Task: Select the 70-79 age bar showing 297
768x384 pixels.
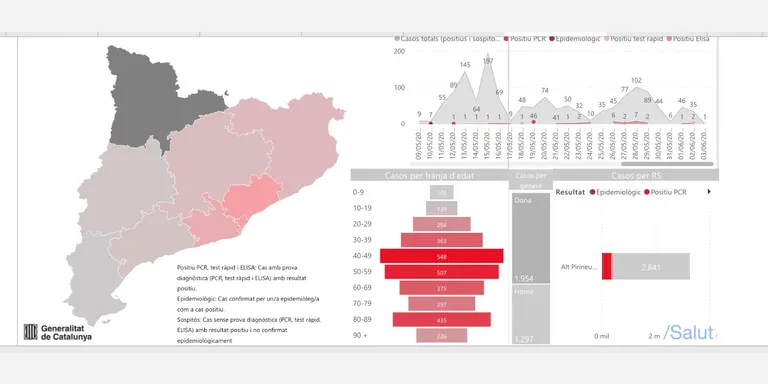Action: pos(442,304)
